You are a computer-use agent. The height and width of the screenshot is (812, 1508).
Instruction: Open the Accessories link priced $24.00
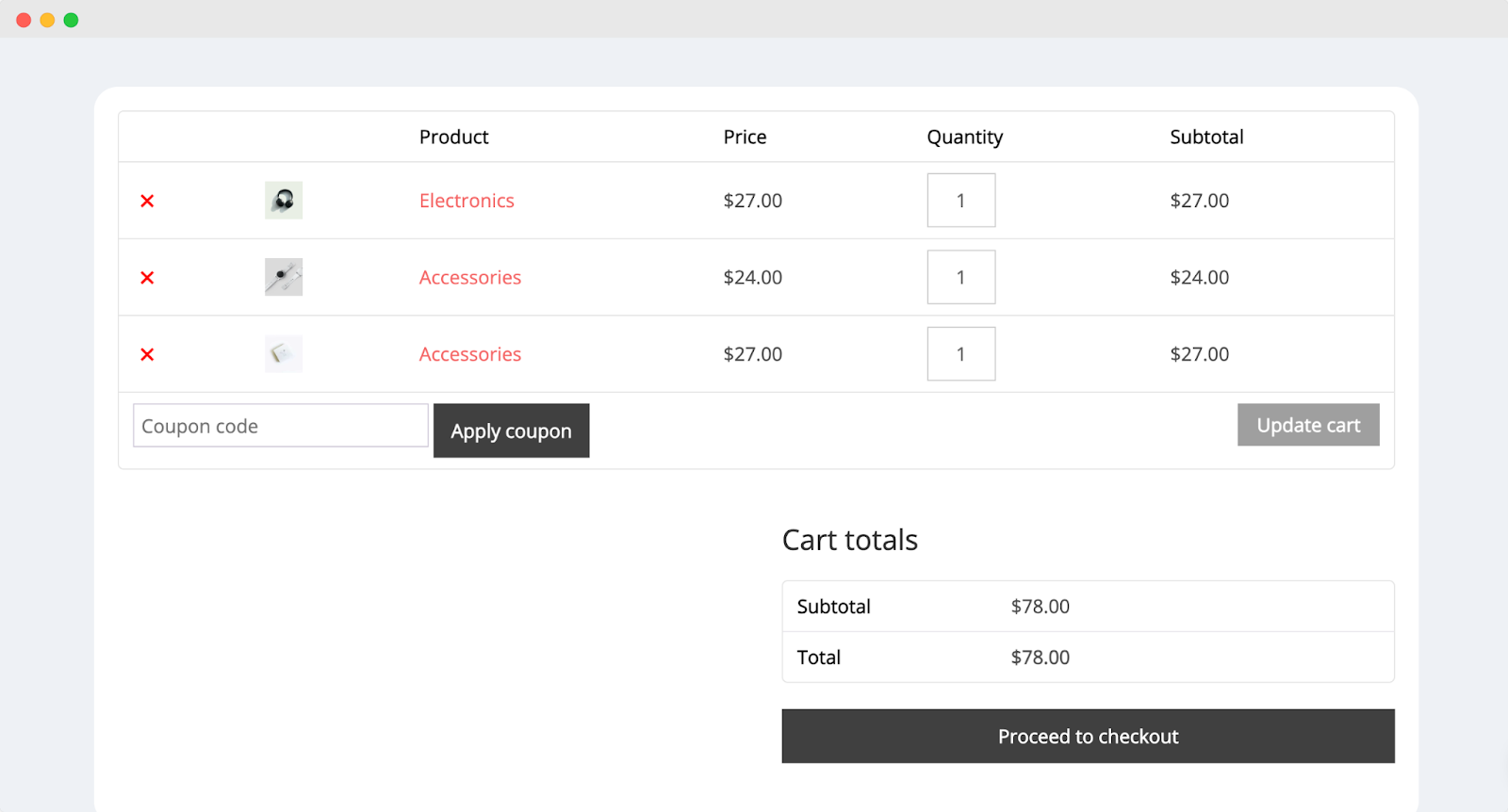470,278
